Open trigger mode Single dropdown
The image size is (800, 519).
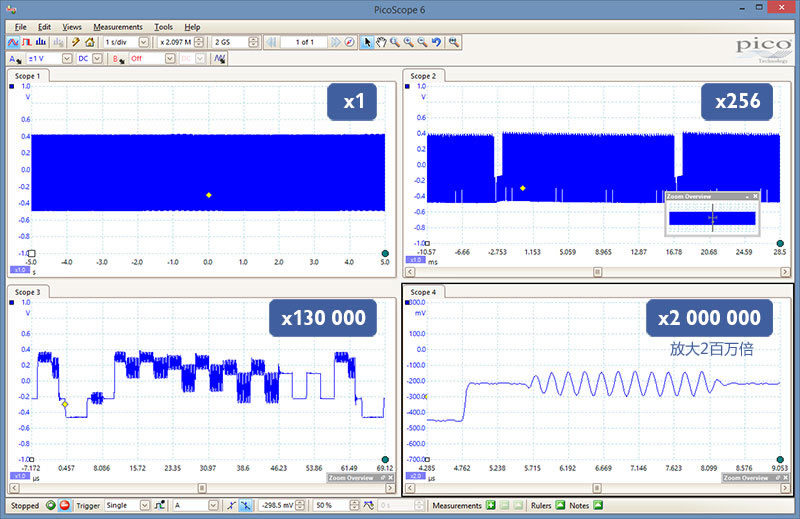[x=145, y=505]
